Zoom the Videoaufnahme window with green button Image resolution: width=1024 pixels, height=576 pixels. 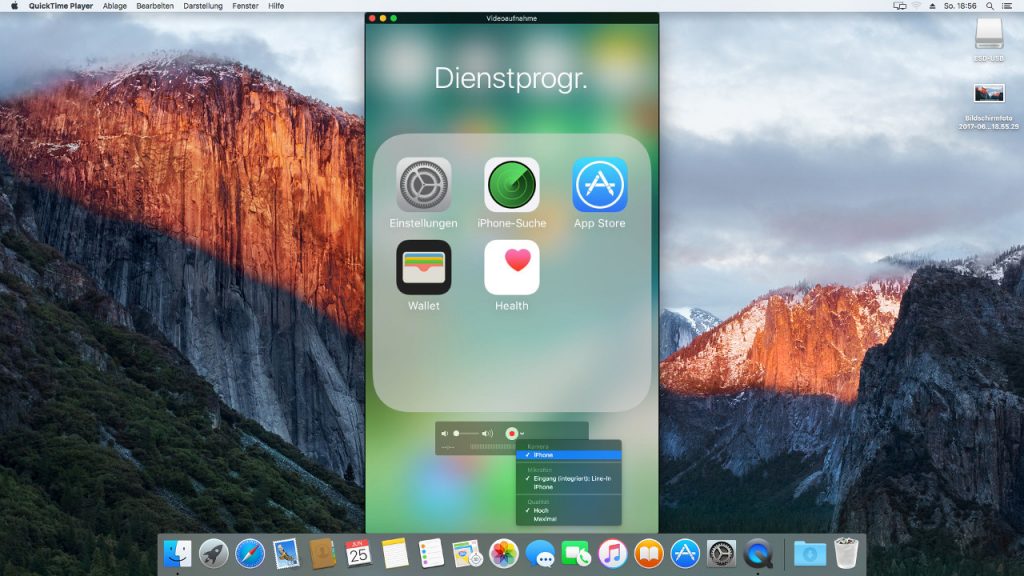(x=394, y=18)
